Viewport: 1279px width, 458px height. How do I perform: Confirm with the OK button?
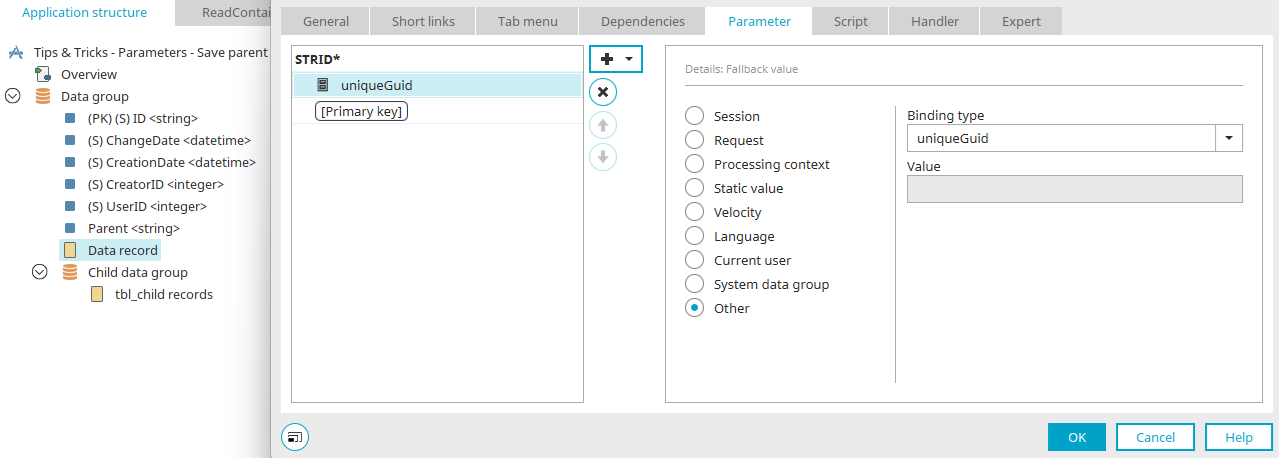pyautogui.click(x=1077, y=437)
